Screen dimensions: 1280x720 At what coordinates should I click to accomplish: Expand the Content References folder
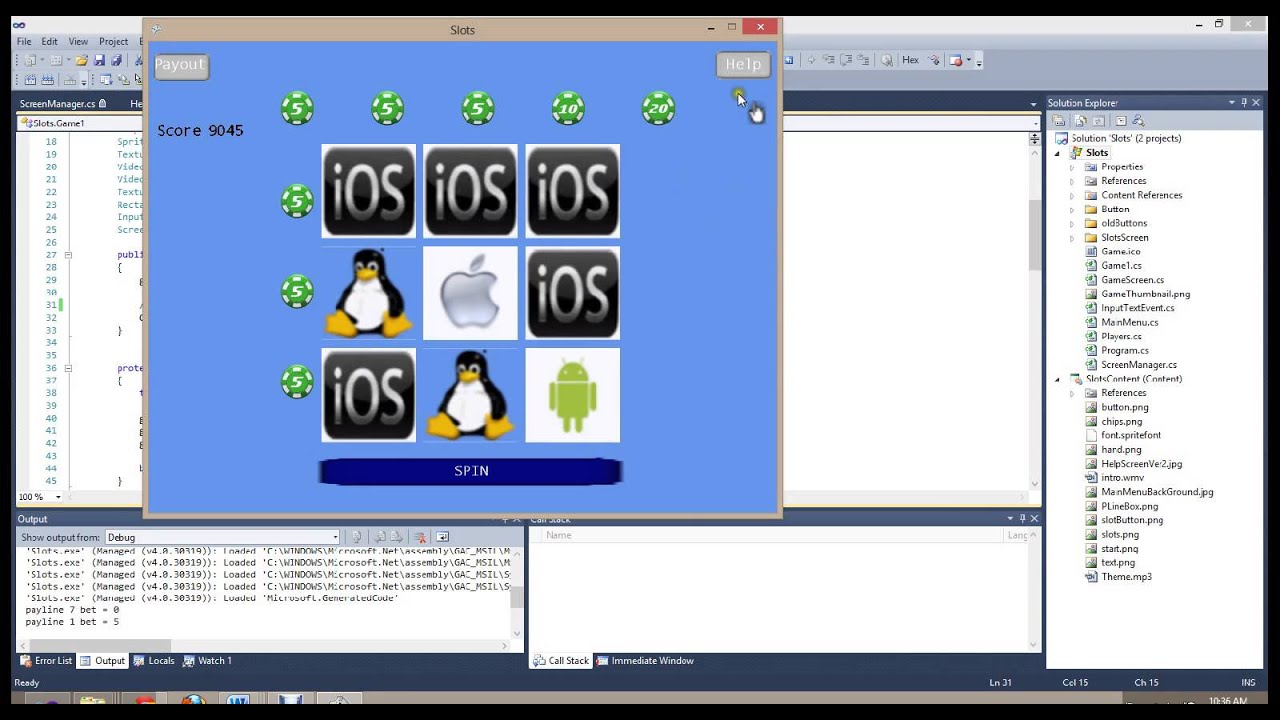point(1072,195)
